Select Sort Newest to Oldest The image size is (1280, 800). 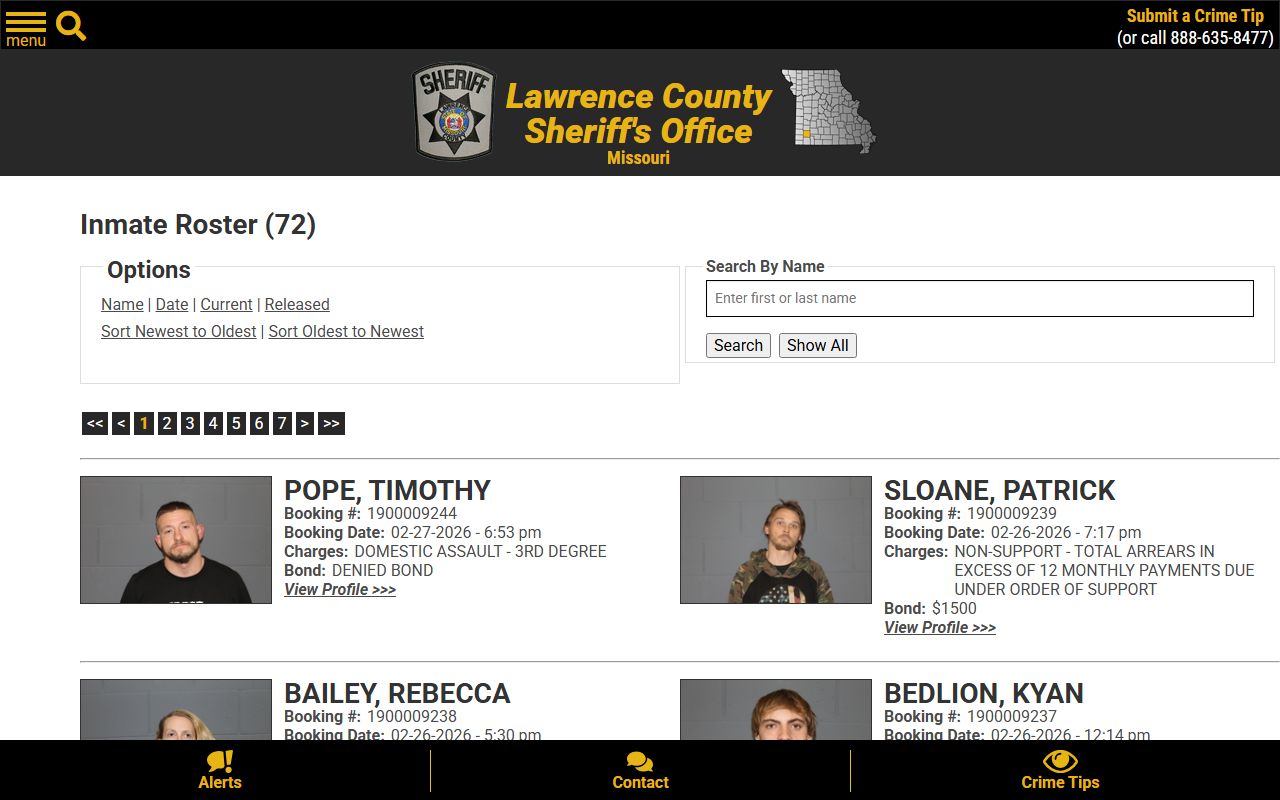[179, 331]
